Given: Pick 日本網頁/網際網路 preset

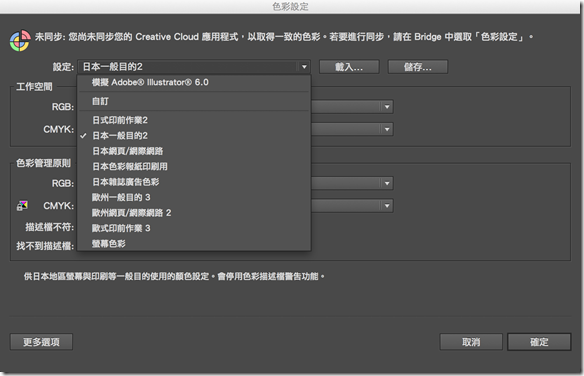Looking at the screenshot, I should pos(194,151).
